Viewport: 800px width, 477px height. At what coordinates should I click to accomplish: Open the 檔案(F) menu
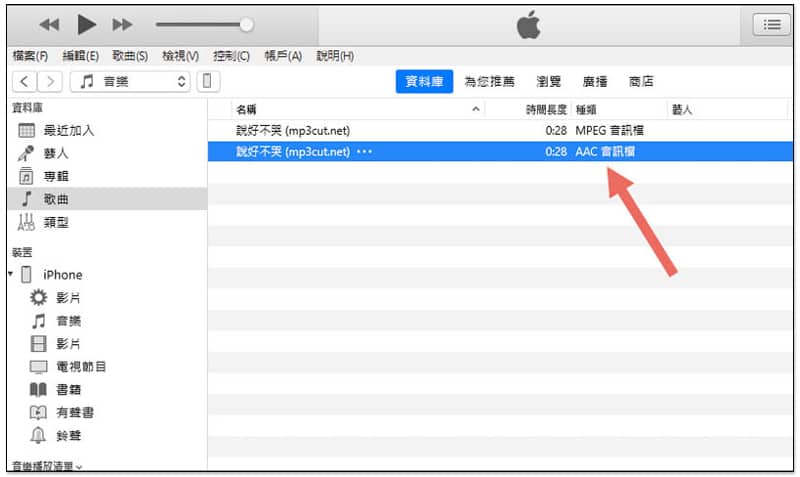pos(30,56)
